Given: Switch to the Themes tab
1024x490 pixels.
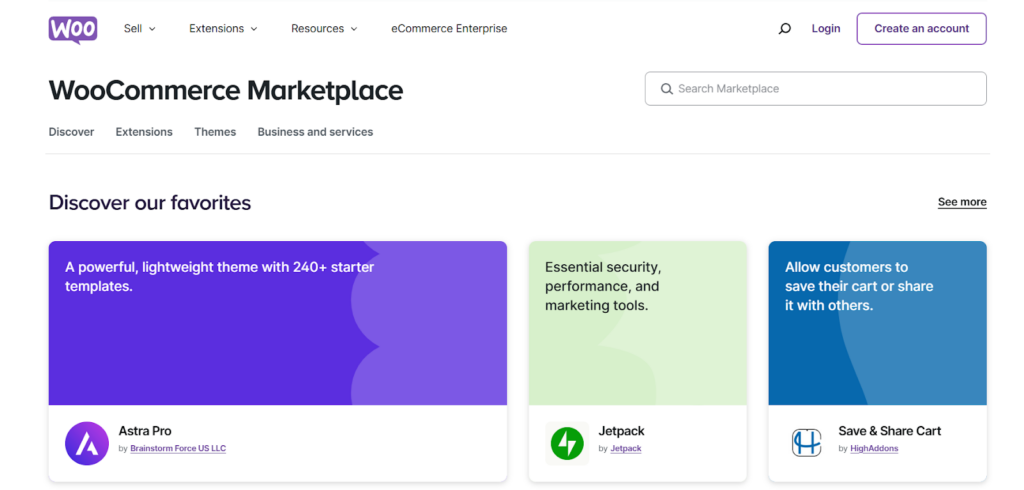Looking at the screenshot, I should 215,132.
